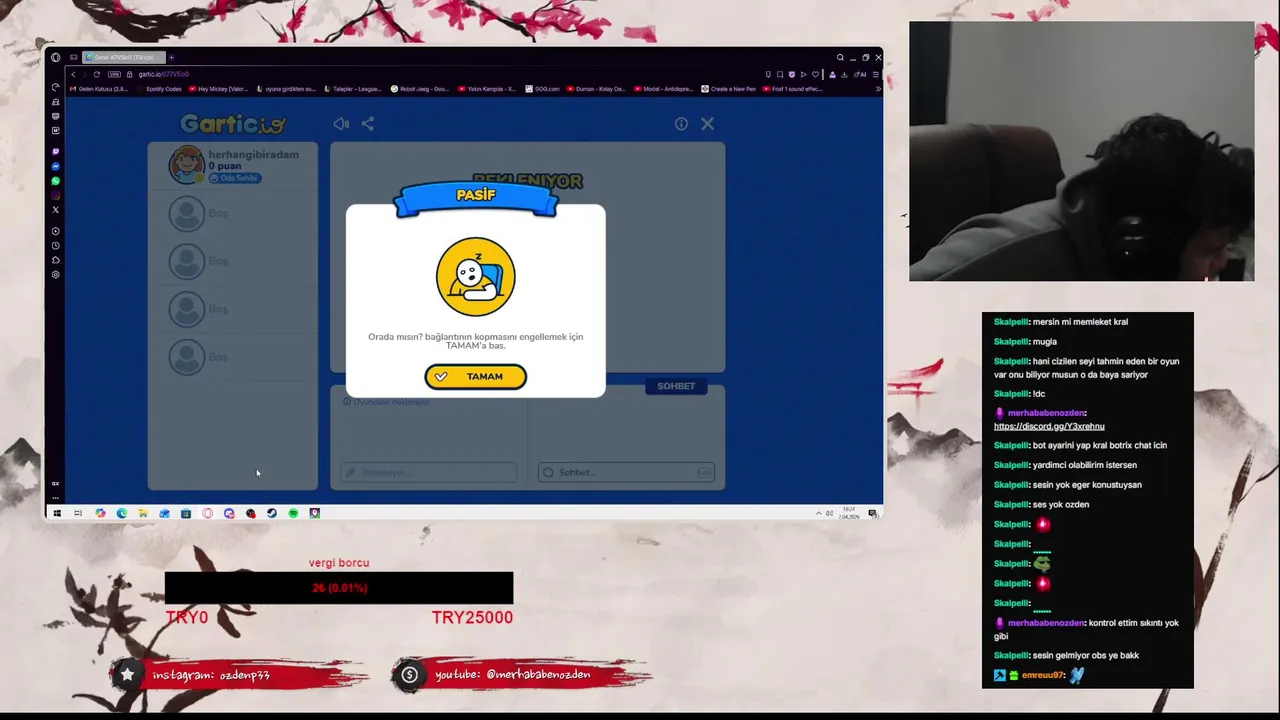Reload the page with the refresh icon
Screen dimensions: 1280x720
pos(97,74)
